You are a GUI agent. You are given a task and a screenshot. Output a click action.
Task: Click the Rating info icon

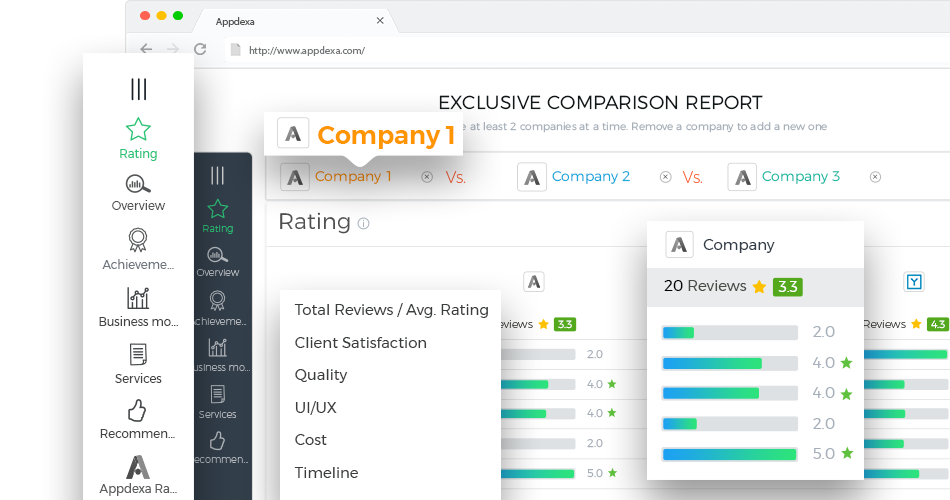point(363,224)
